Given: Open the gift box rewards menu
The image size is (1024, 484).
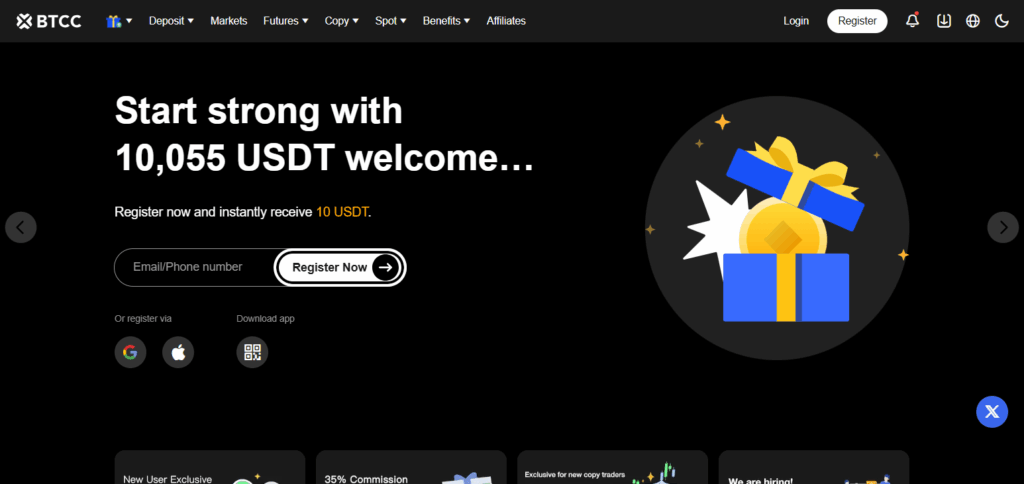Looking at the screenshot, I should click(x=119, y=21).
